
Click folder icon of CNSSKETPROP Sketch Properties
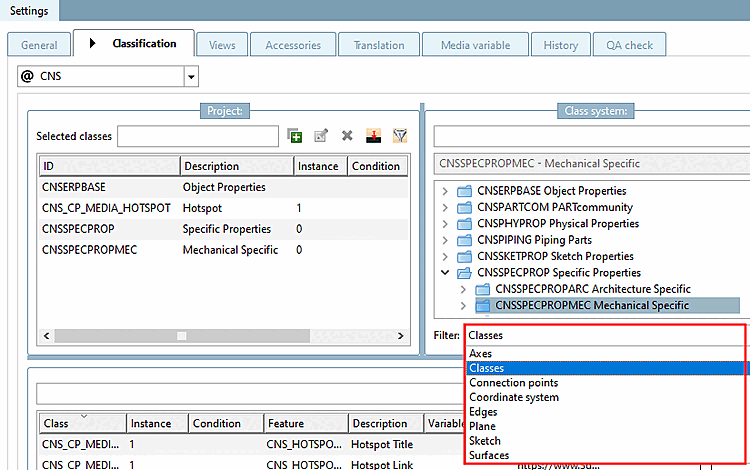tap(464, 257)
